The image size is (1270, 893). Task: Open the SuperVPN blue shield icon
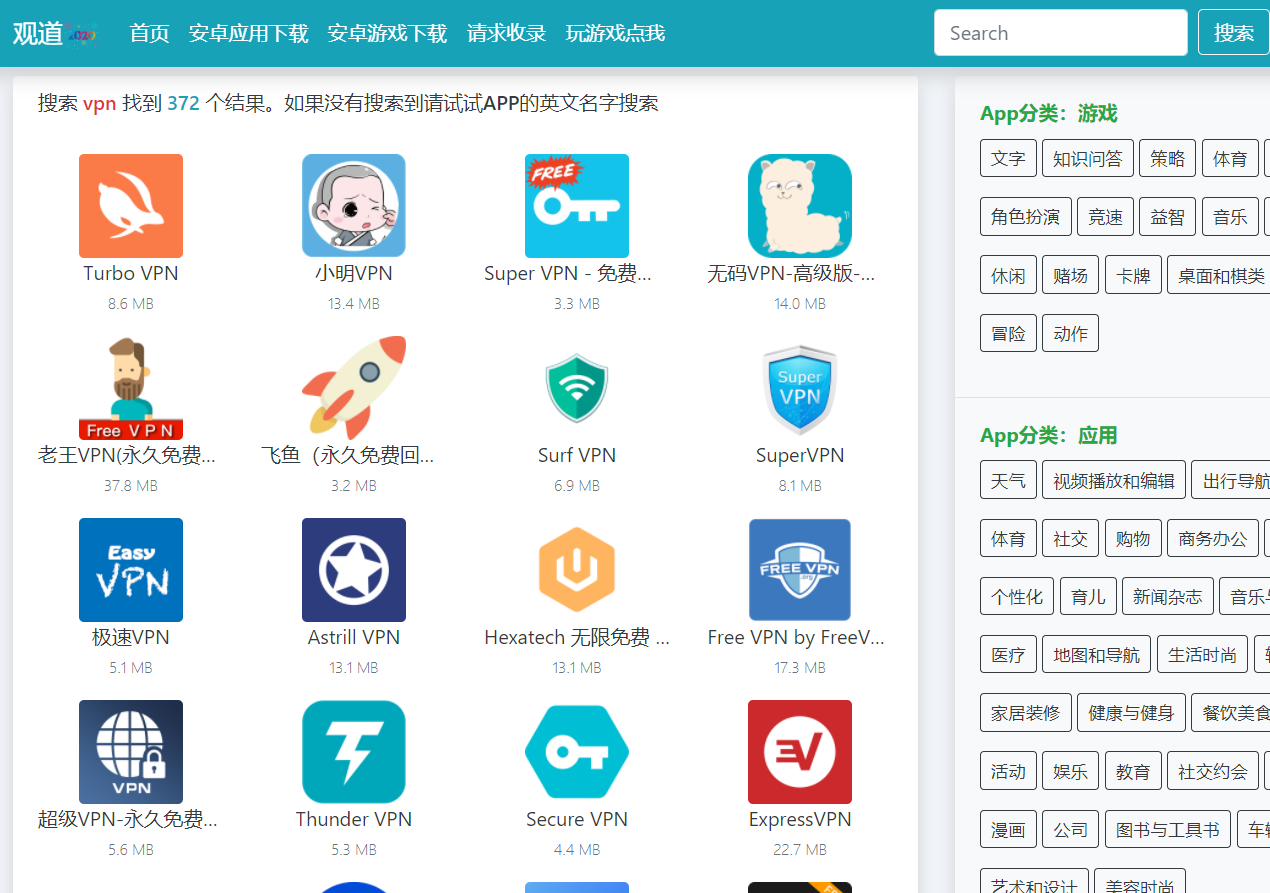pyautogui.click(x=800, y=388)
